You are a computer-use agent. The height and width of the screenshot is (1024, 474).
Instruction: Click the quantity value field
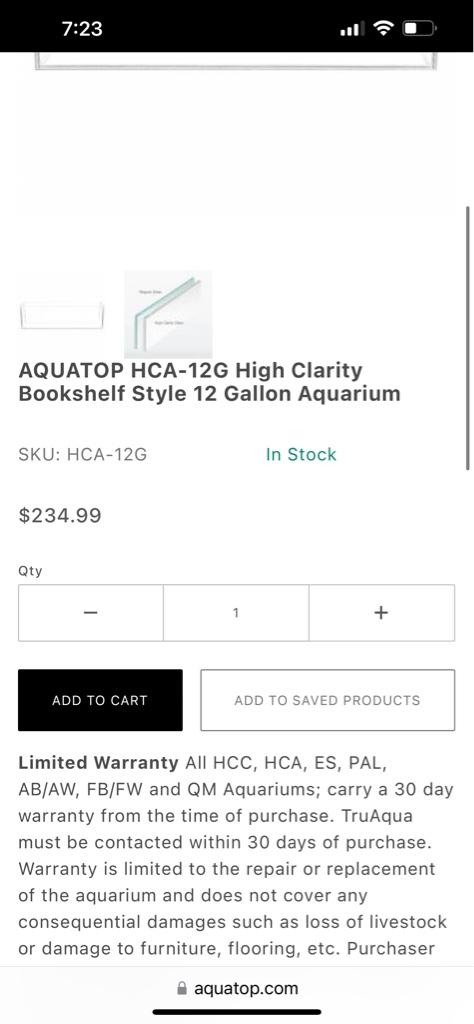click(236, 613)
